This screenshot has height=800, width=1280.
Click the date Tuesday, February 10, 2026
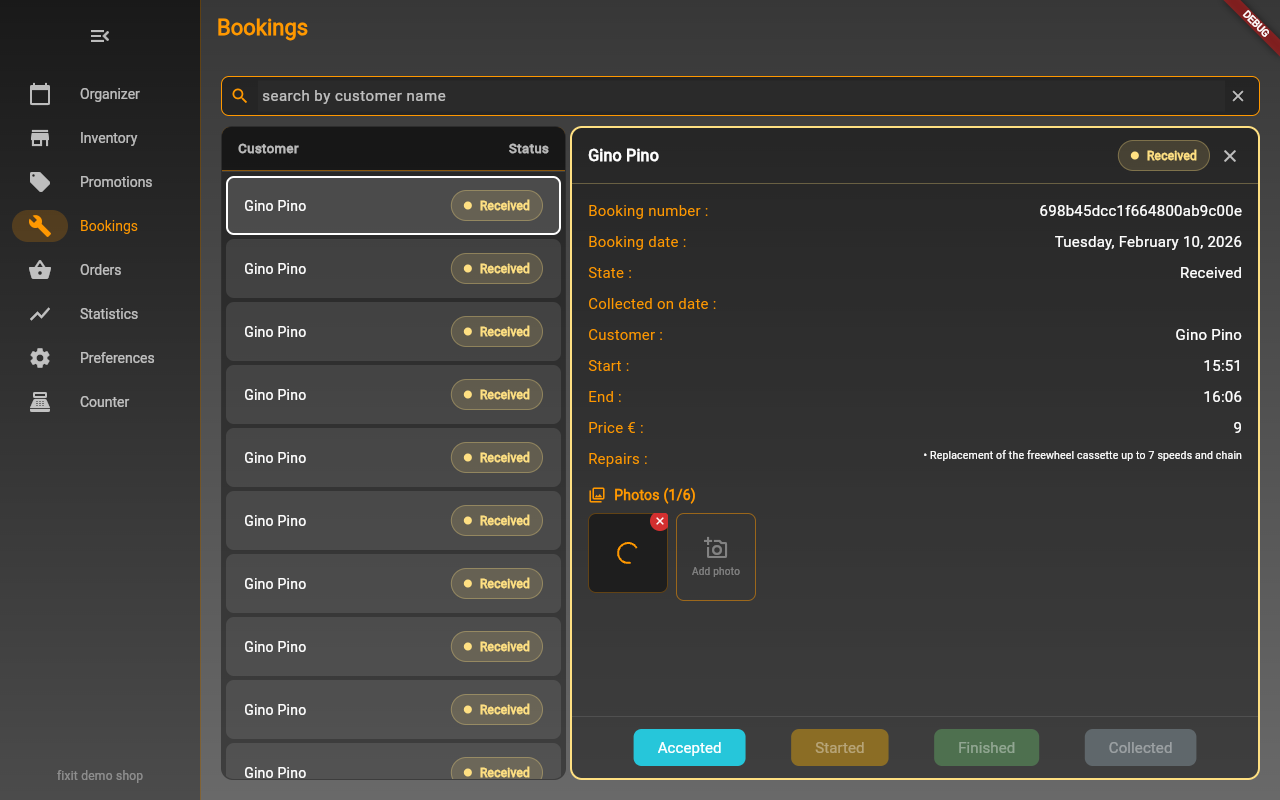(x=1148, y=242)
